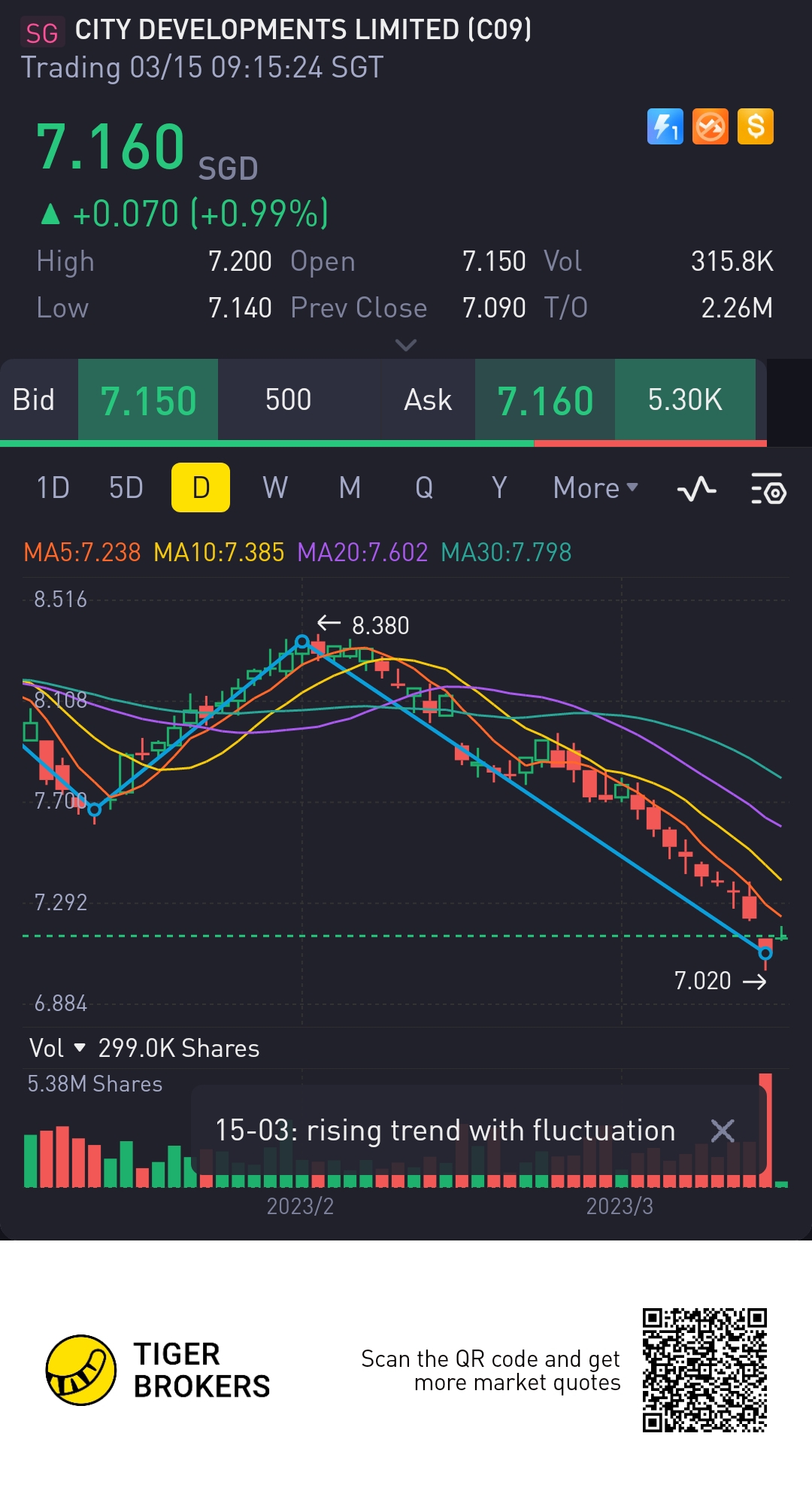Open the chart display settings icon
The width and height of the screenshot is (812, 1500).
click(768, 489)
